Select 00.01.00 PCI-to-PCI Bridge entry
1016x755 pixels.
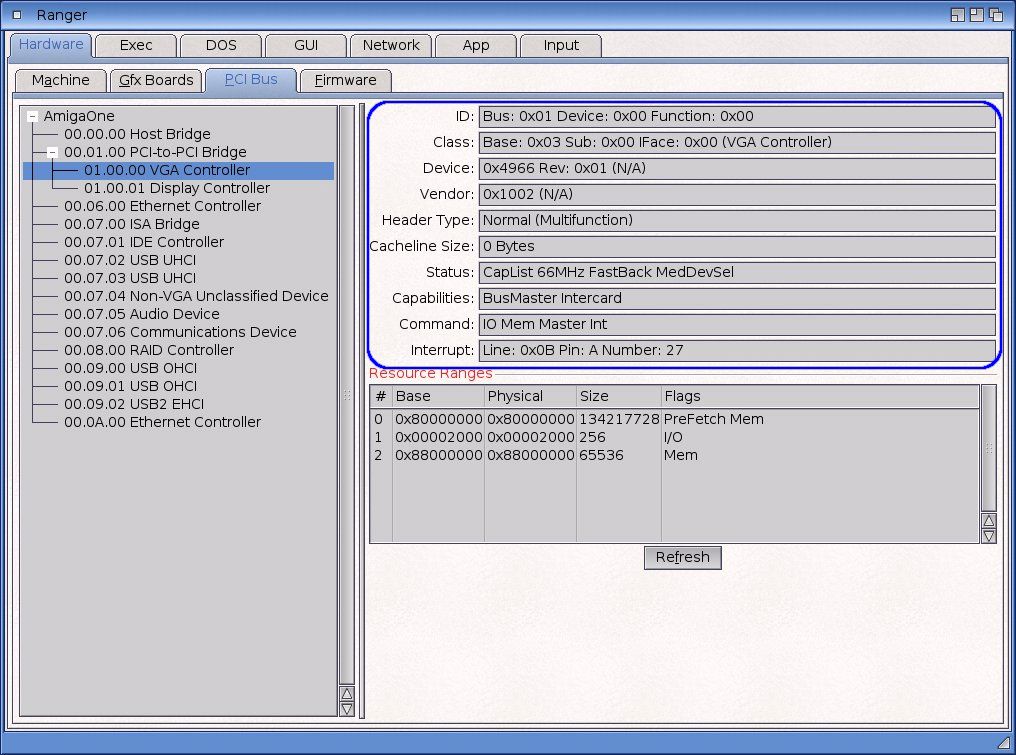pyautogui.click(x=156, y=152)
